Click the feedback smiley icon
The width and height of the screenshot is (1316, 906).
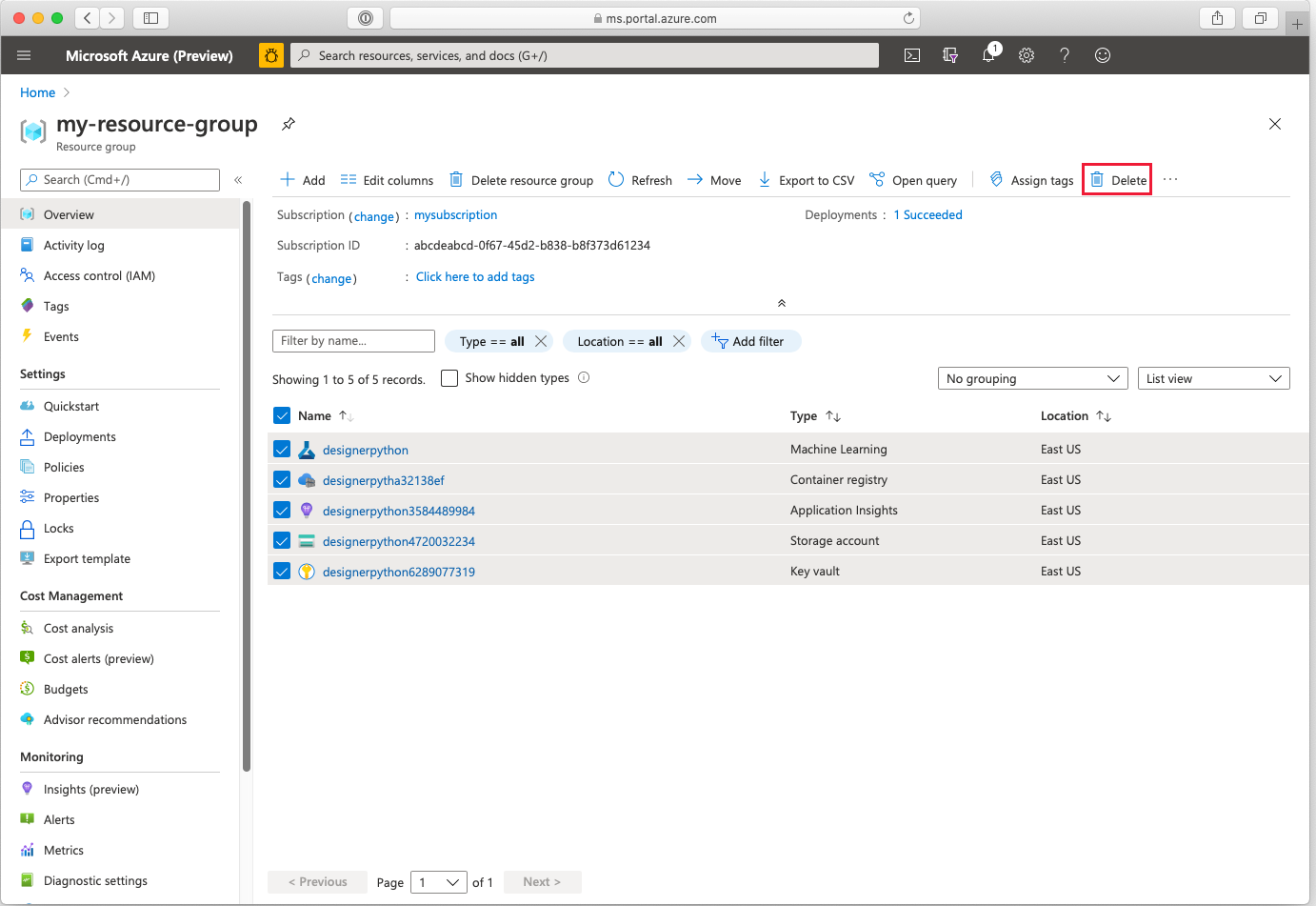1103,55
